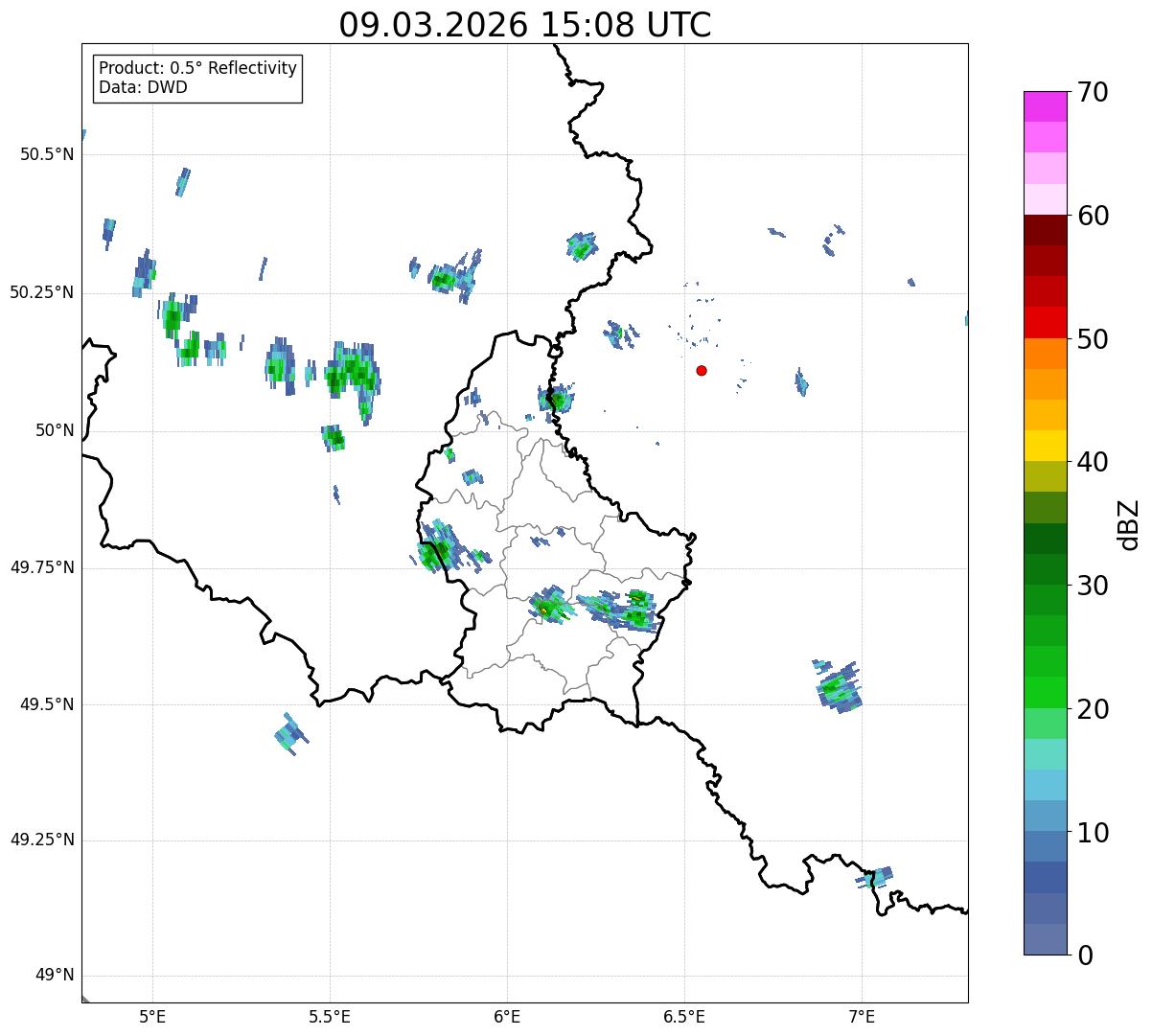This screenshot has width=1152, height=1036.
Task: Click the 5°E longitude tick label
Action: coord(152,1016)
